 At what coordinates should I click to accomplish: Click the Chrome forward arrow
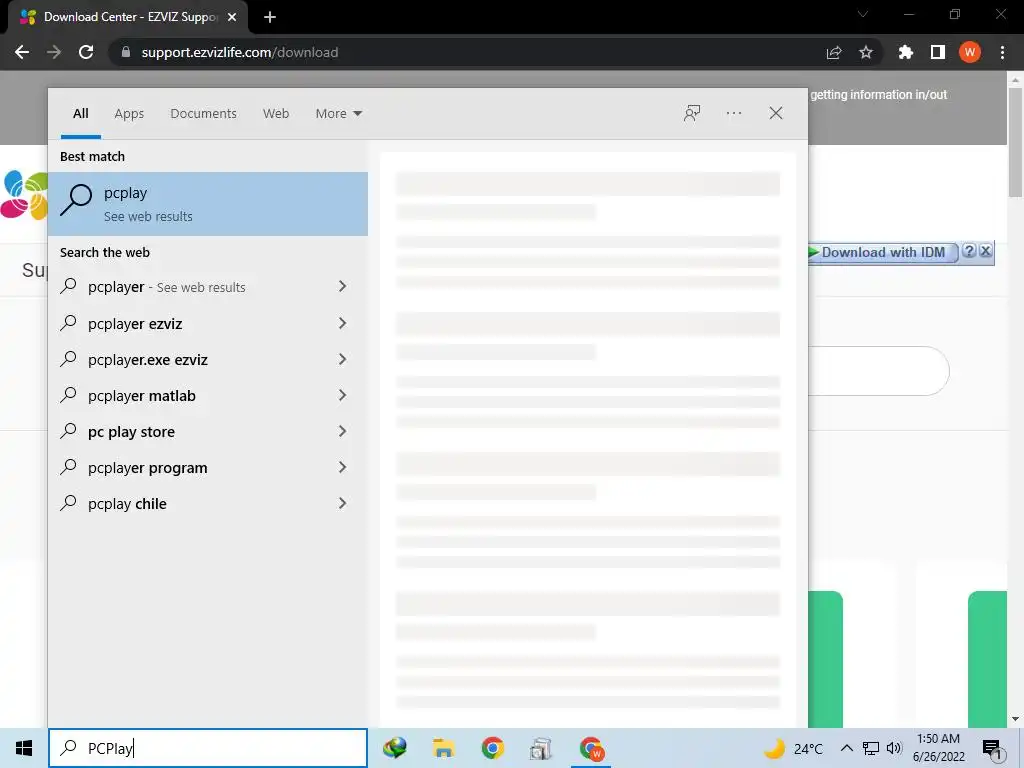54,52
